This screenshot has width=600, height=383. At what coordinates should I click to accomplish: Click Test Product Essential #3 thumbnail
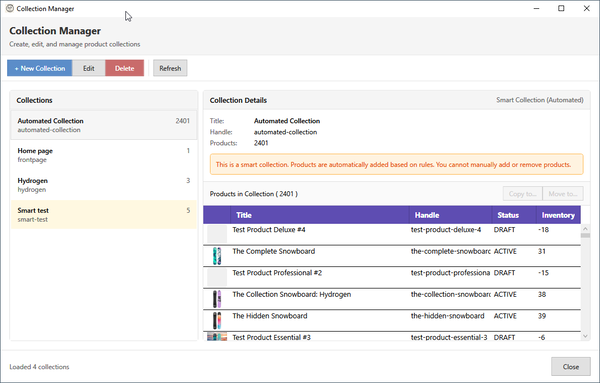pos(217,337)
